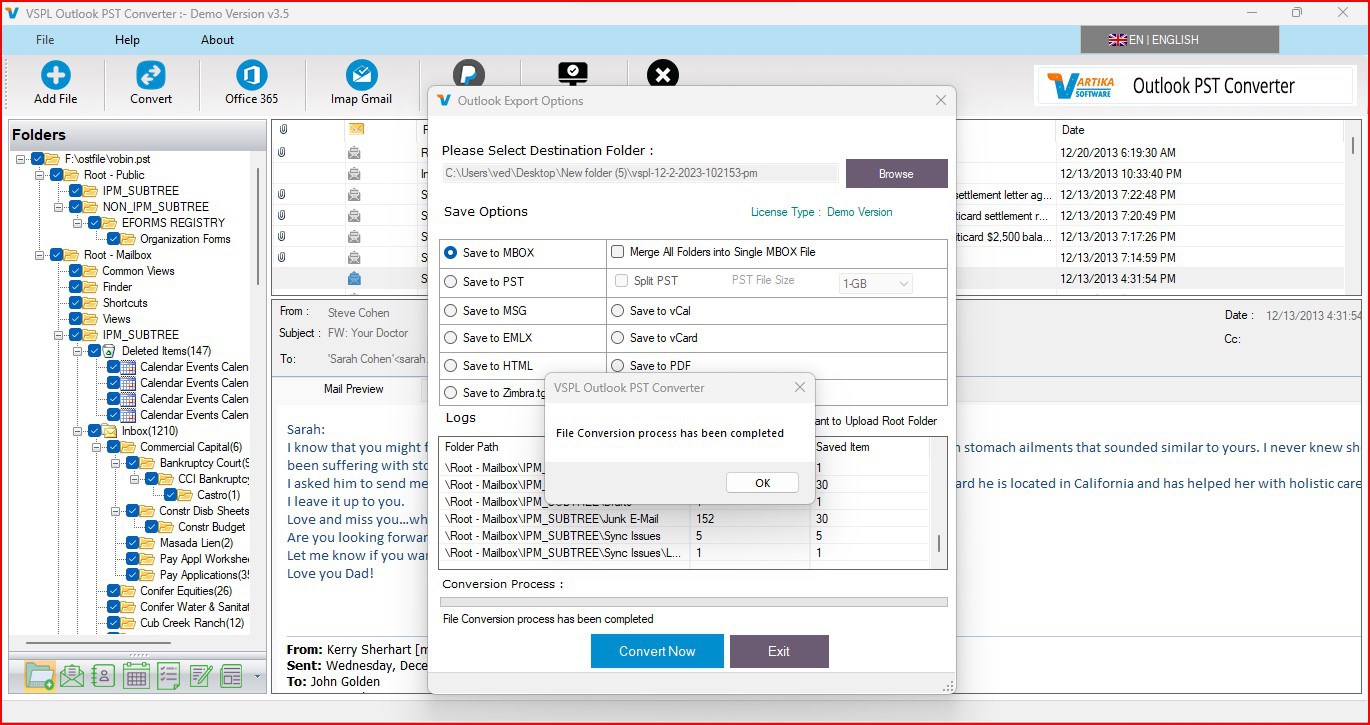Select the mail envelope icon in bottom bar
The image size is (1370, 725).
pyautogui.click(x=71, y=676)
